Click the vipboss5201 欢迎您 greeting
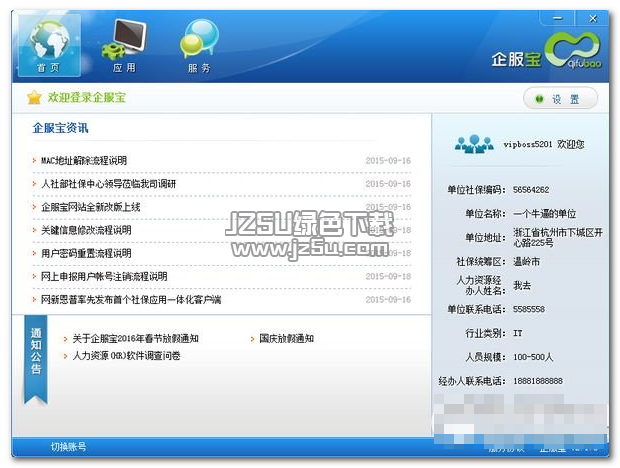 (x=544, y=144)
